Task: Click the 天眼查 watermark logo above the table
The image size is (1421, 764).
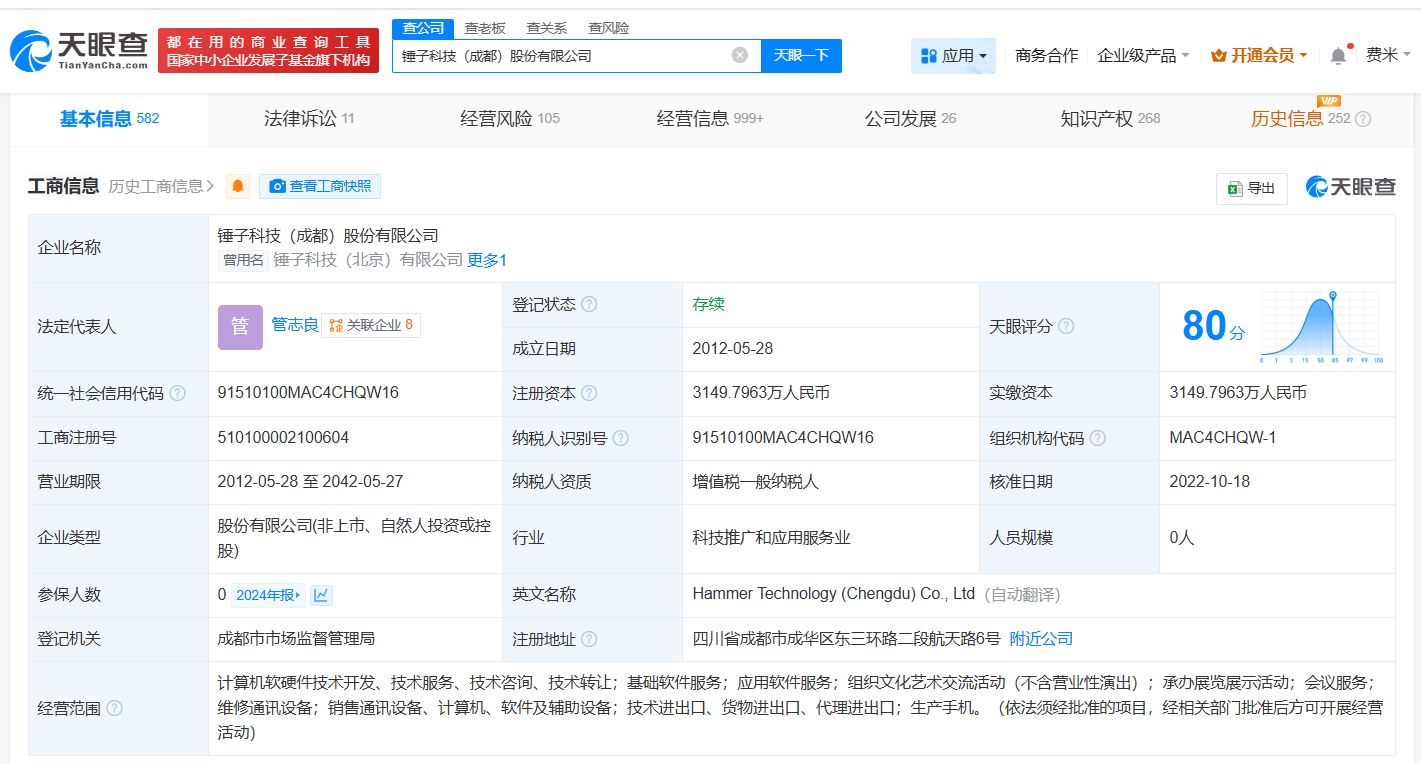Action: tap(1349, 186)
